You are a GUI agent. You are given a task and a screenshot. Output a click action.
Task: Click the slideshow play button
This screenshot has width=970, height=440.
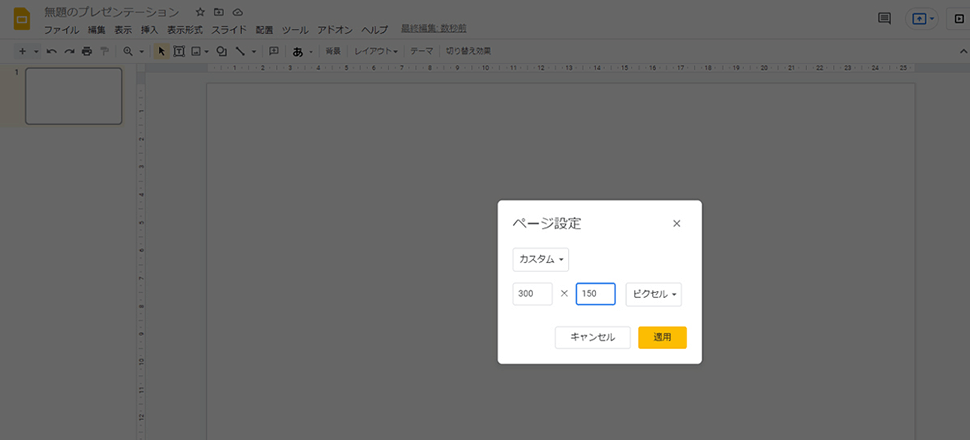click(959, 19)
